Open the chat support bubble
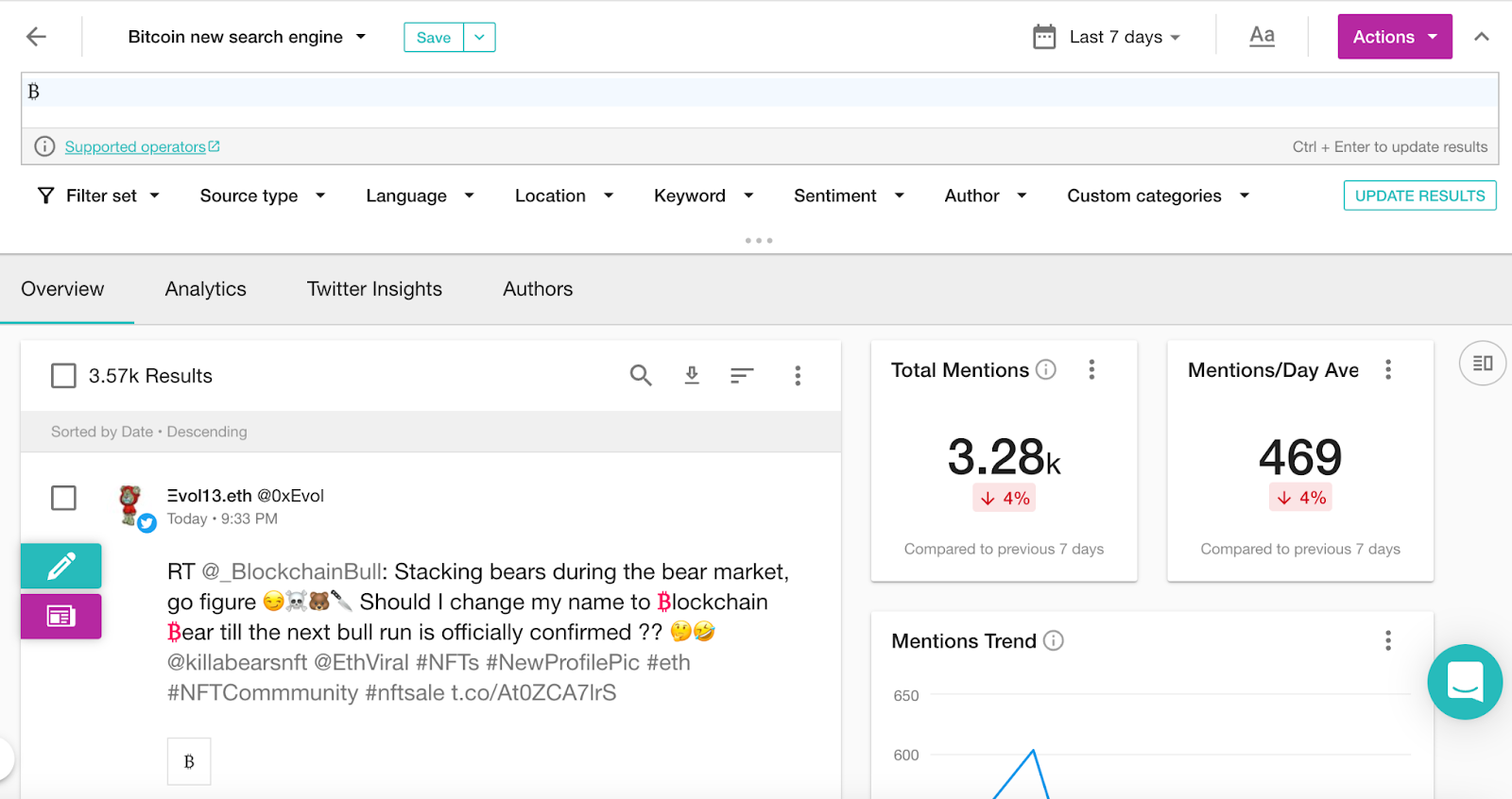Image resolution: width=1512 pixels, height=799 pixels. click(x=1465, y=682)
